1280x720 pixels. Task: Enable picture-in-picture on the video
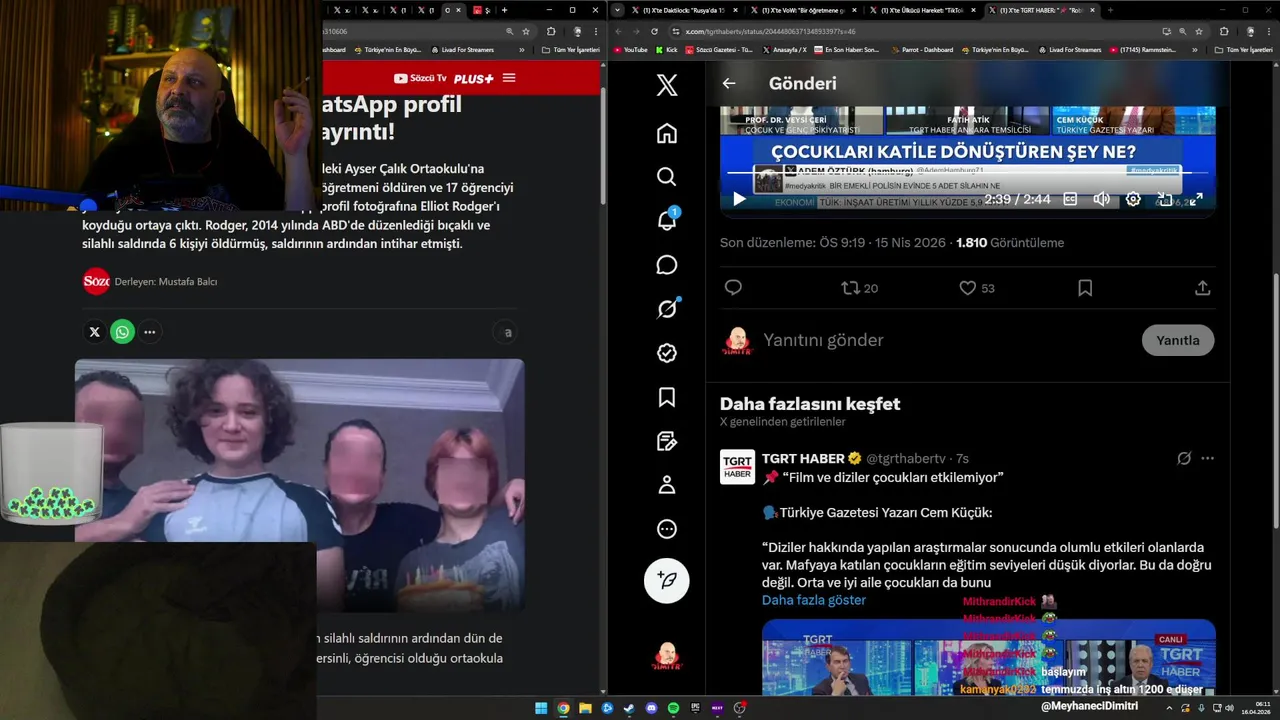1165,199
